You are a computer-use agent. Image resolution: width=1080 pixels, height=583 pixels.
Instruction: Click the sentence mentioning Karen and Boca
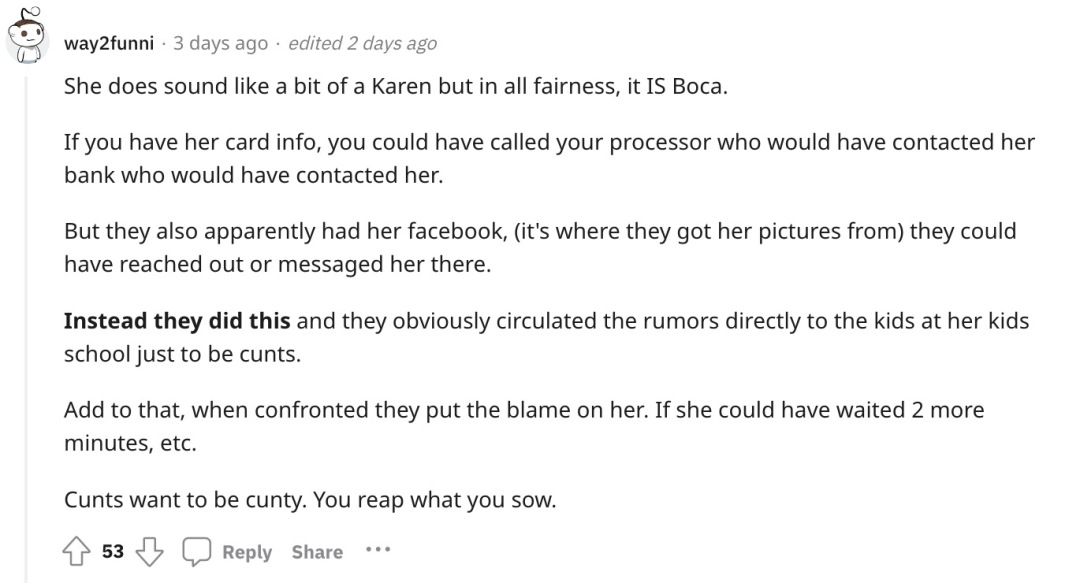coord(396,86)
